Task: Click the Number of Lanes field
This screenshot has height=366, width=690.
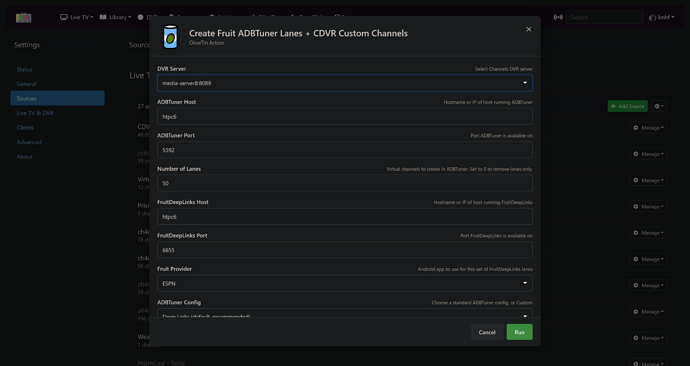Action: pos(345,183)
